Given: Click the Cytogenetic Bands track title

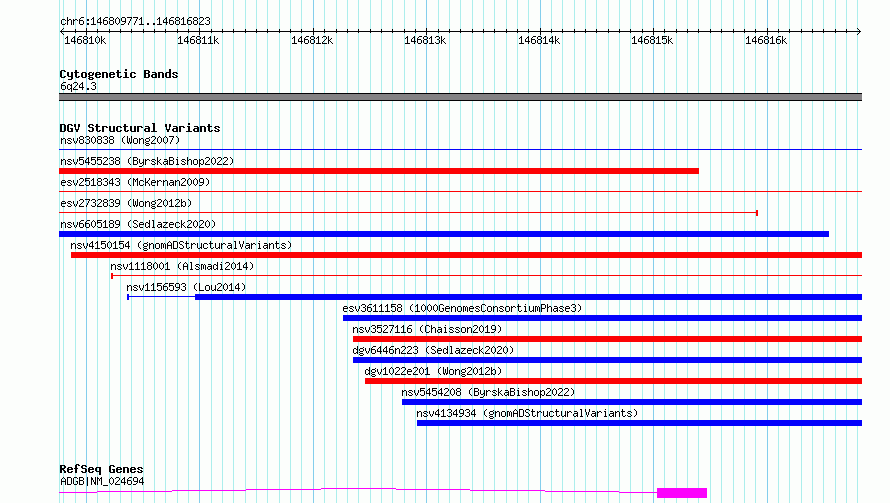Looking at the screenshot, I should pos(119,74).
